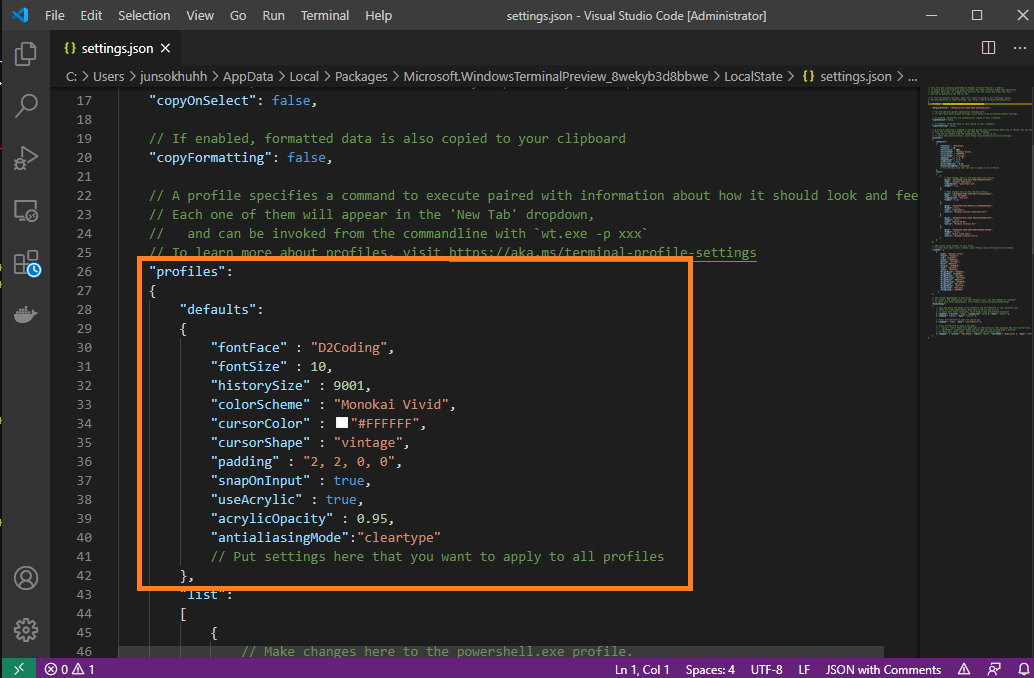Expand the Local breadcrumb segment

304,77
